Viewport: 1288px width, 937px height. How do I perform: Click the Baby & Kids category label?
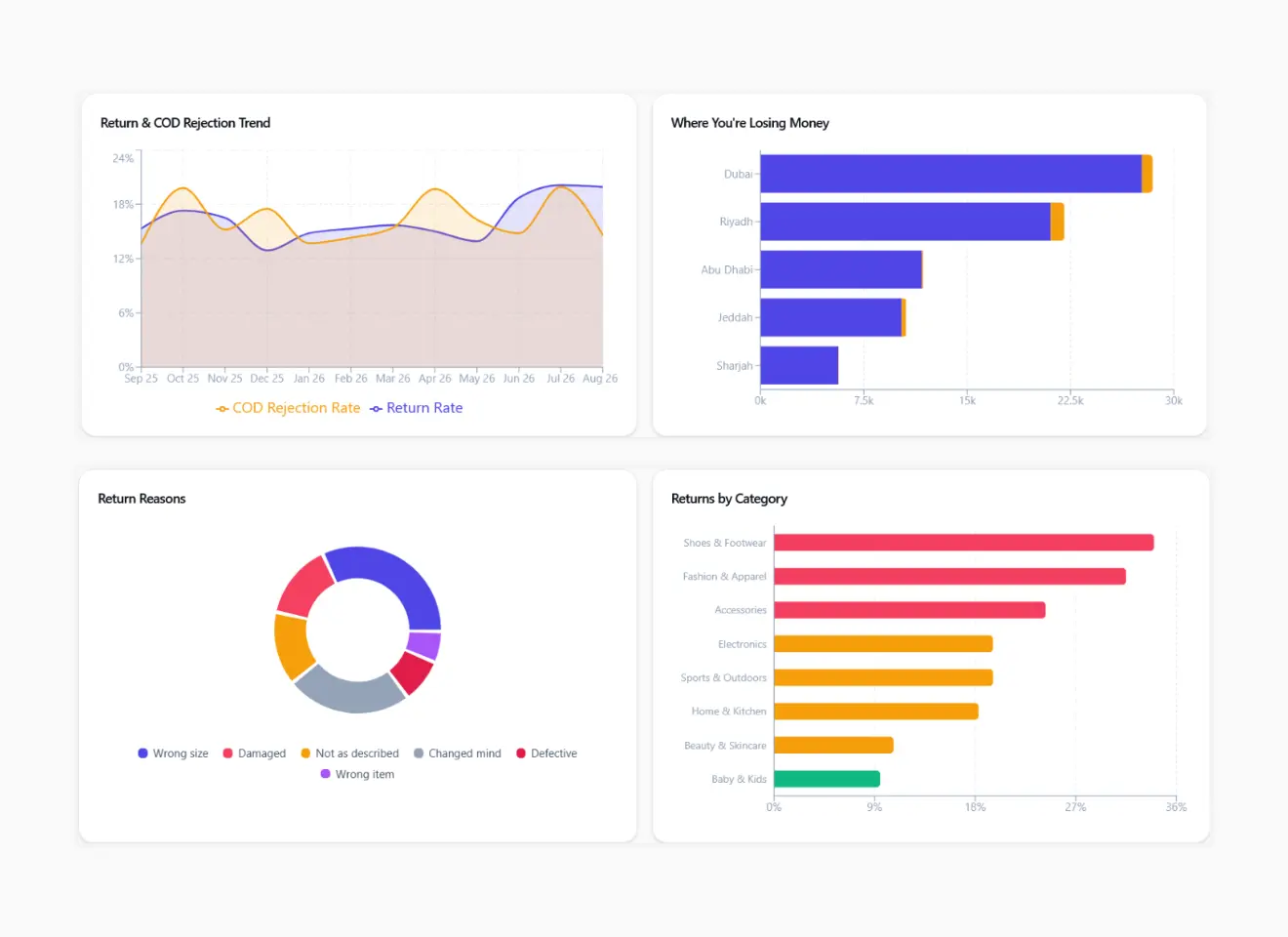coord(739,779)
